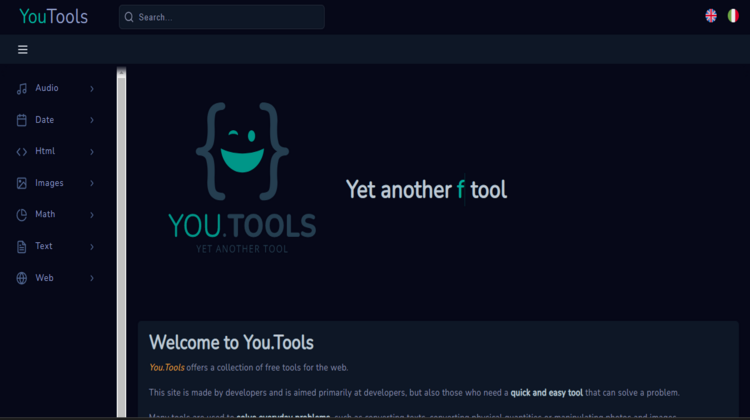Open the Text menu item
Viewport: 750px width, 420px height.
55,246
